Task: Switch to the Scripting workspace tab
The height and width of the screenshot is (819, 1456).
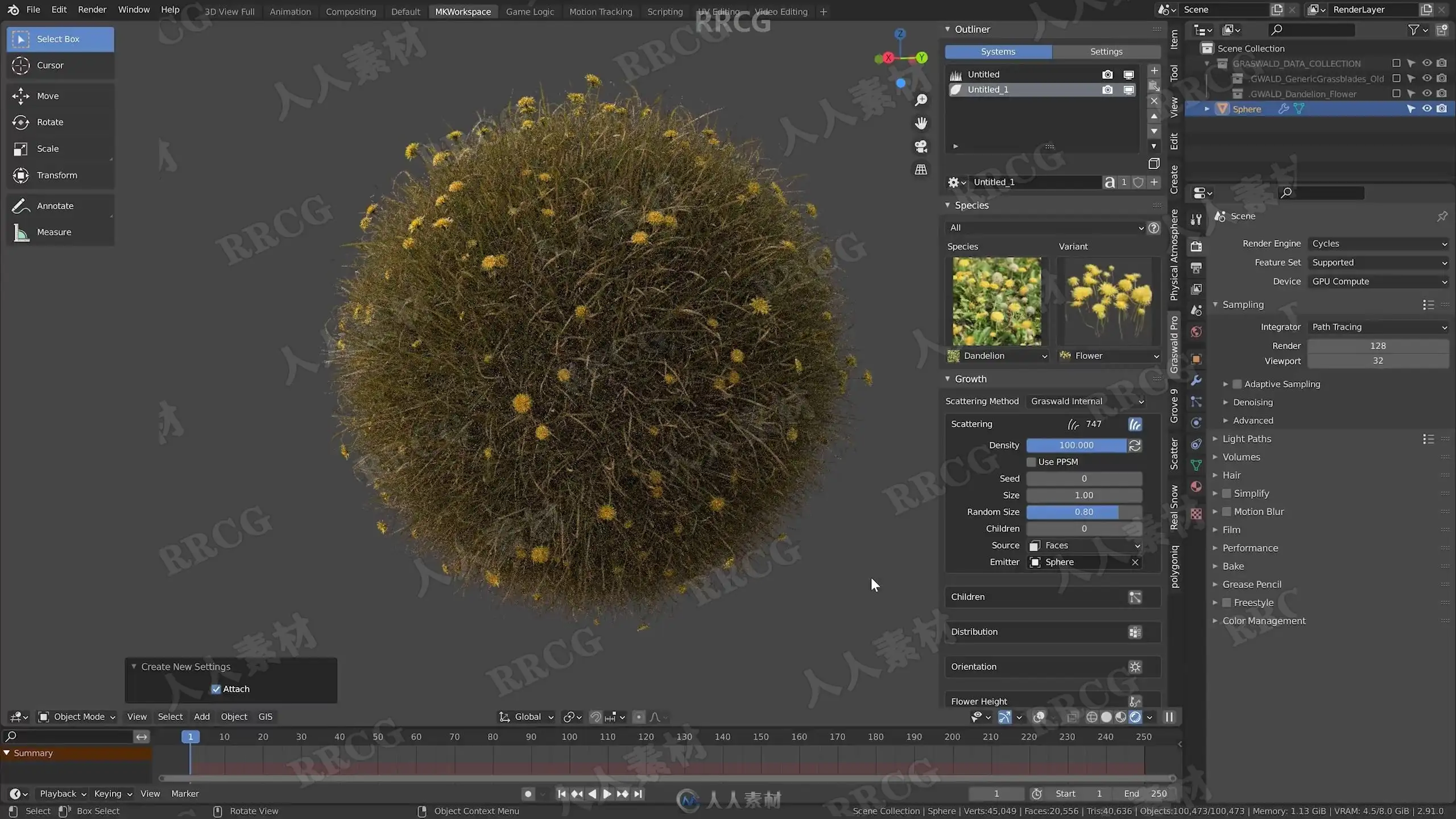Action: coord(664,11)
